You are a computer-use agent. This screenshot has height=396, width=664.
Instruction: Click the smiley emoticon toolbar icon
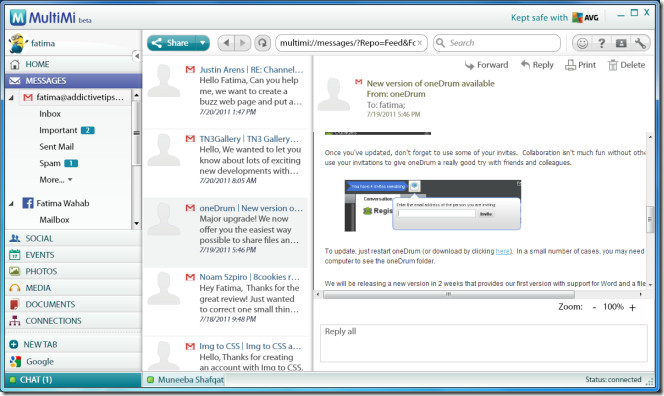pos(582,43)
